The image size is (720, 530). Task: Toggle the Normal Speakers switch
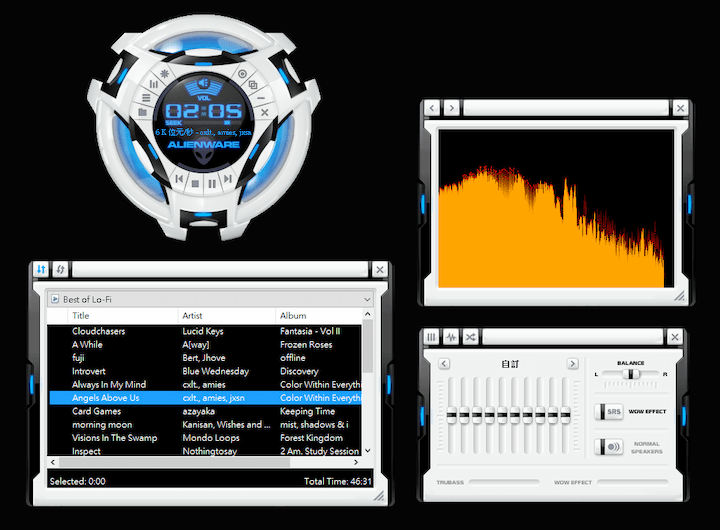[x=609, y=446]
